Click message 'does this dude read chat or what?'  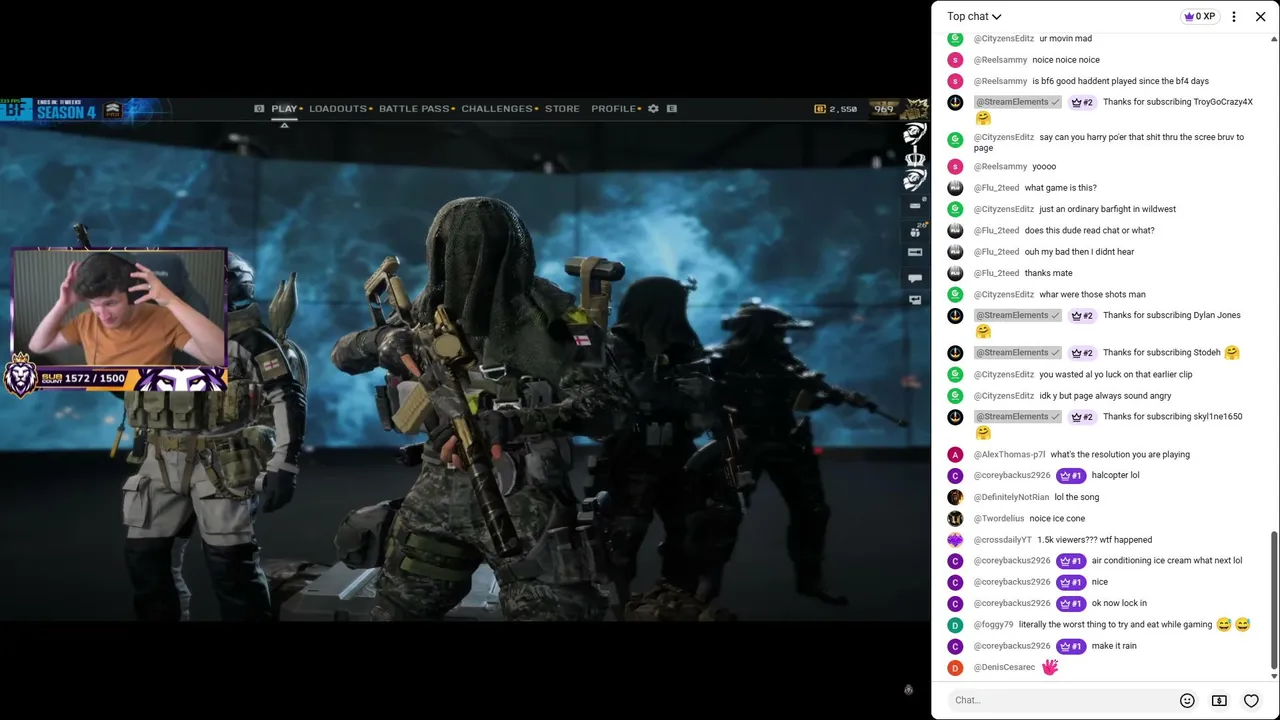point(1089,231)
